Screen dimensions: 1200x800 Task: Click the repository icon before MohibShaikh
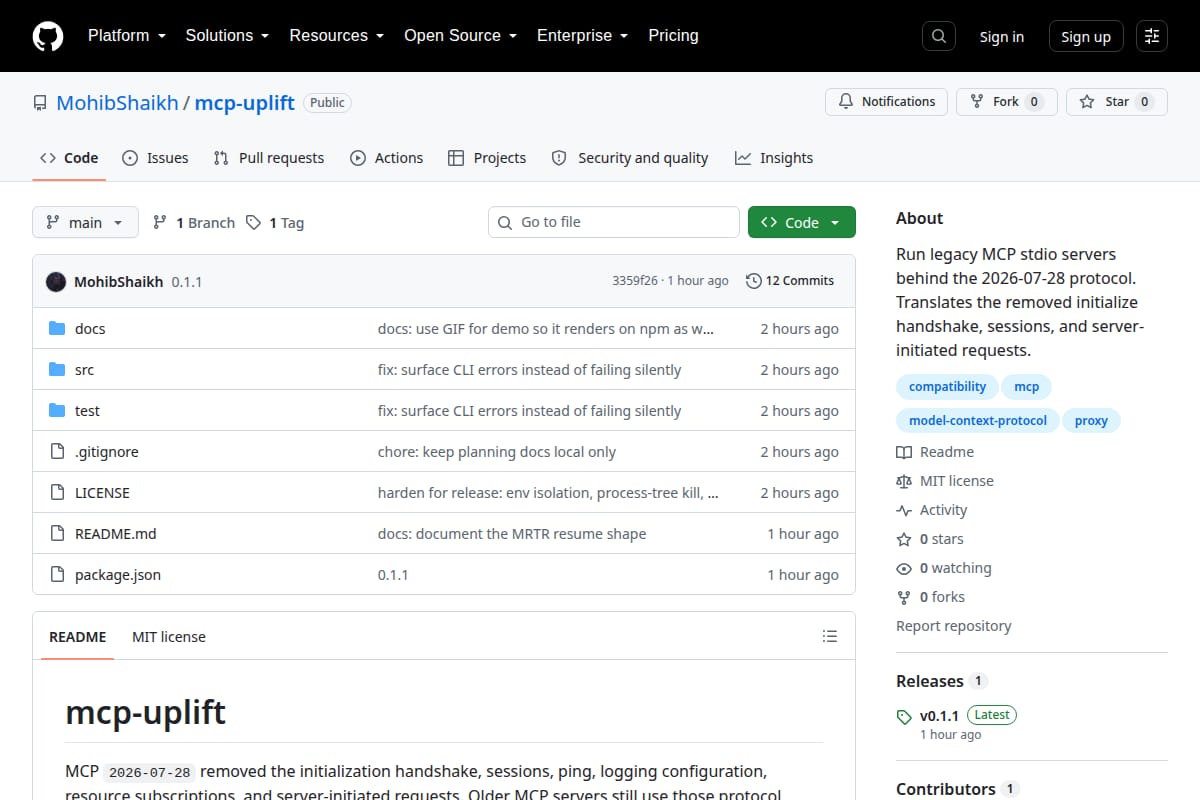[40, 103]
